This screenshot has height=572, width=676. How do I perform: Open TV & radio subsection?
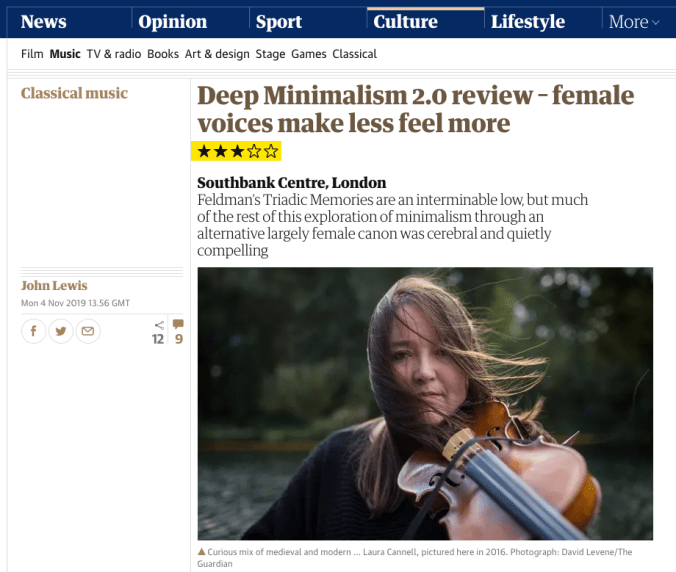tap(114, 54)
